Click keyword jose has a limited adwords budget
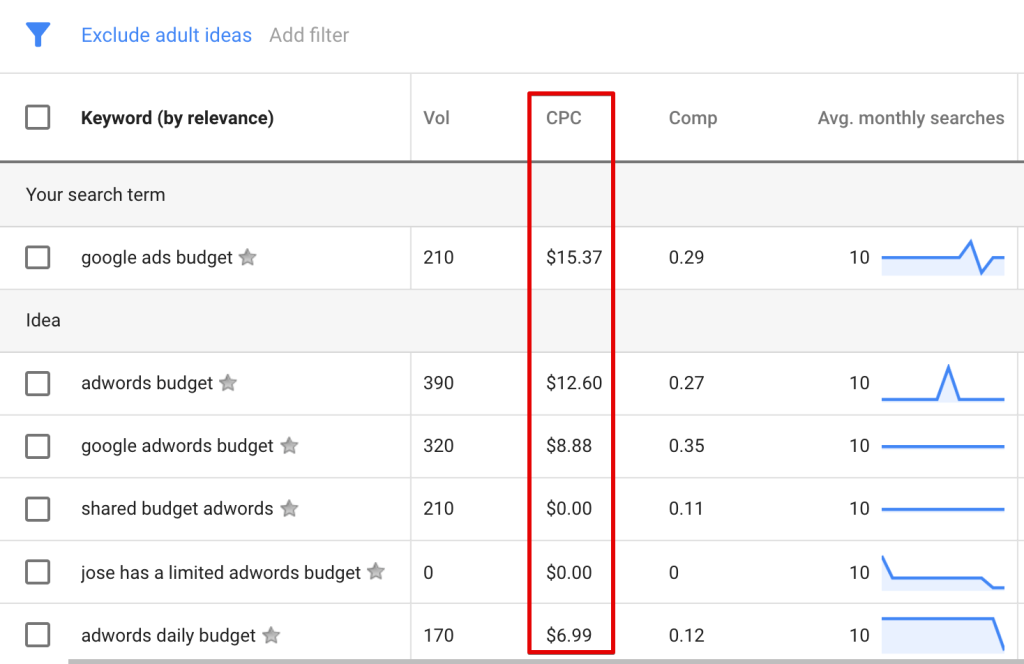This screenshot has height=664, width=1024. click(x=221, y=573)
